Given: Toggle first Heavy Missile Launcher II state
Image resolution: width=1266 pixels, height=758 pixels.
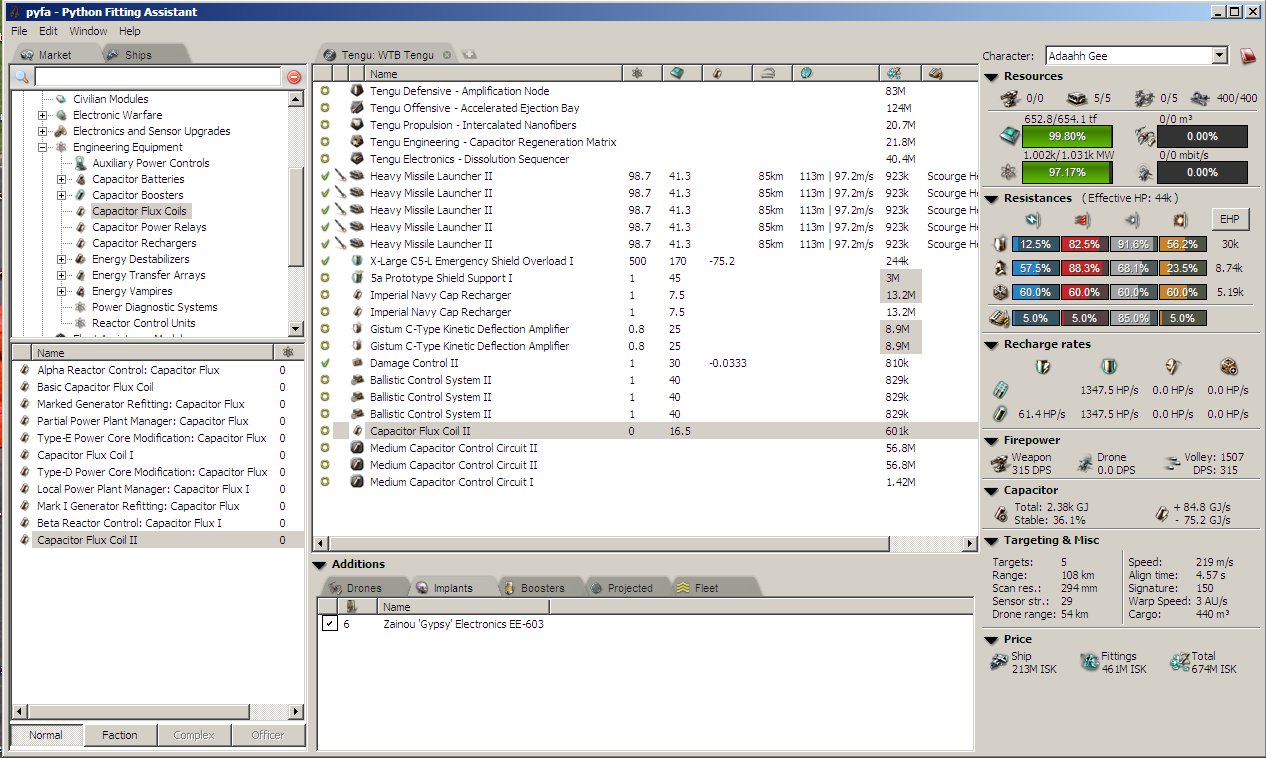Looking at the screenshot, I should 325,176.
